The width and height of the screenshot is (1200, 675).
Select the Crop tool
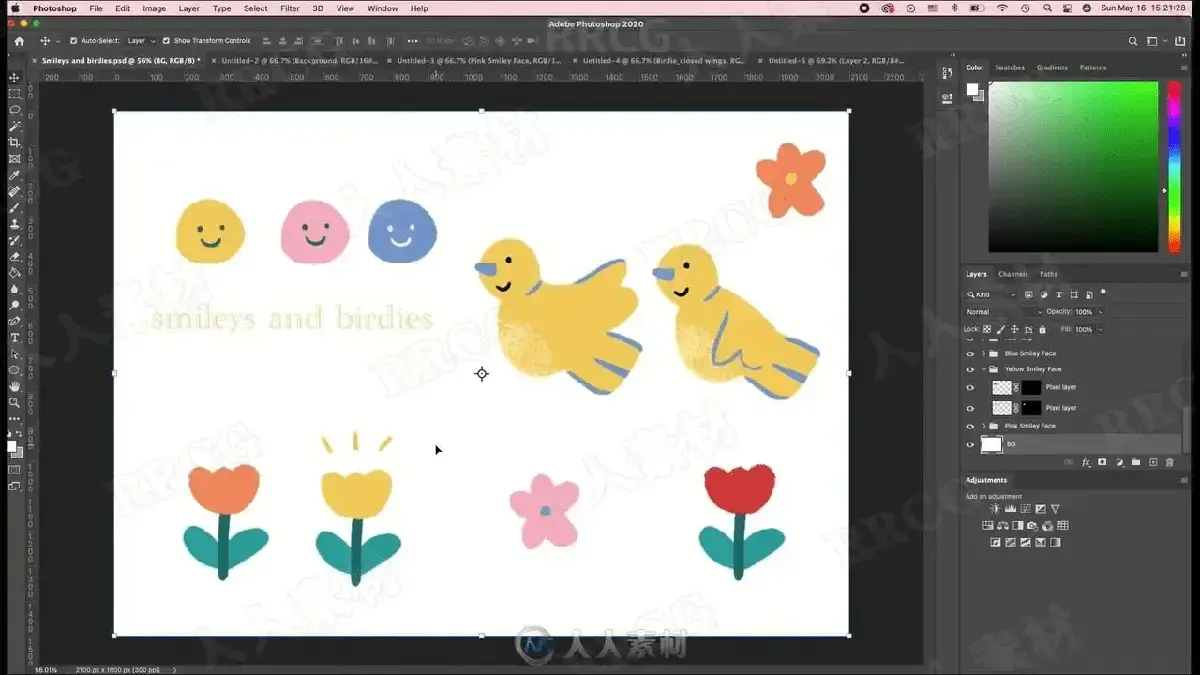(15, 142)
